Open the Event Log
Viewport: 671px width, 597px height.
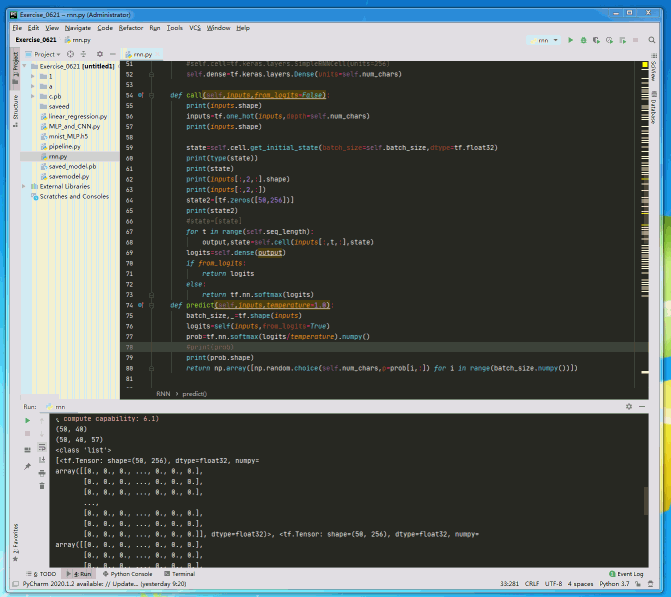click(x=626, y=574)
